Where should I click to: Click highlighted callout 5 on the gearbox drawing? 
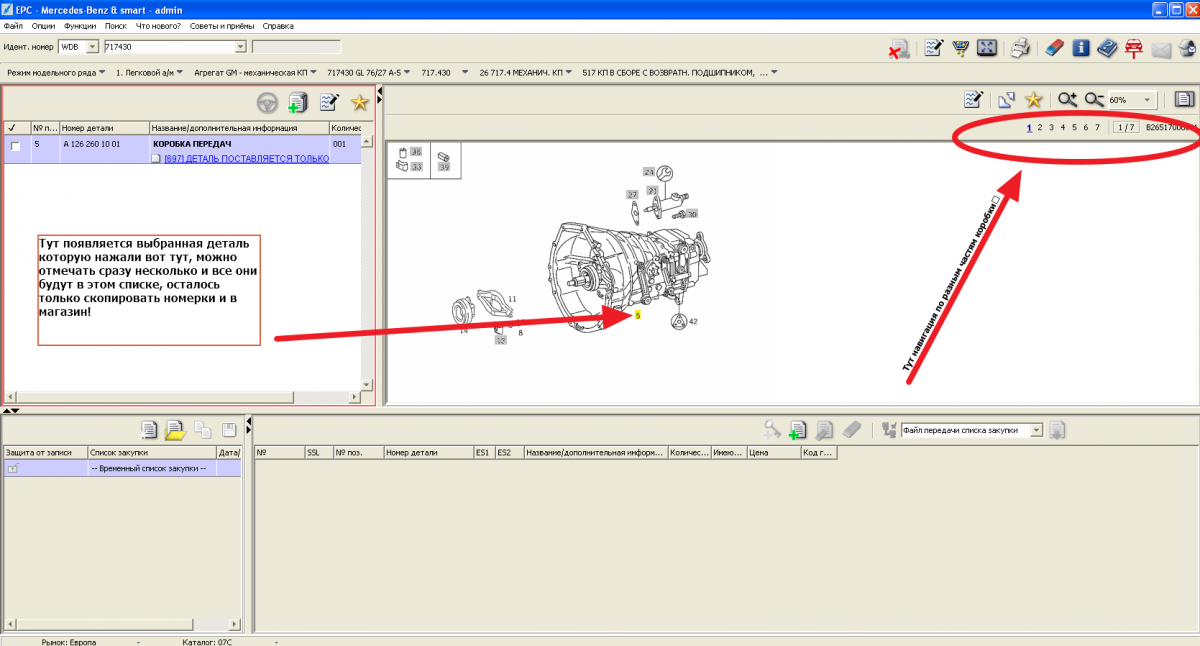[637, 314]
